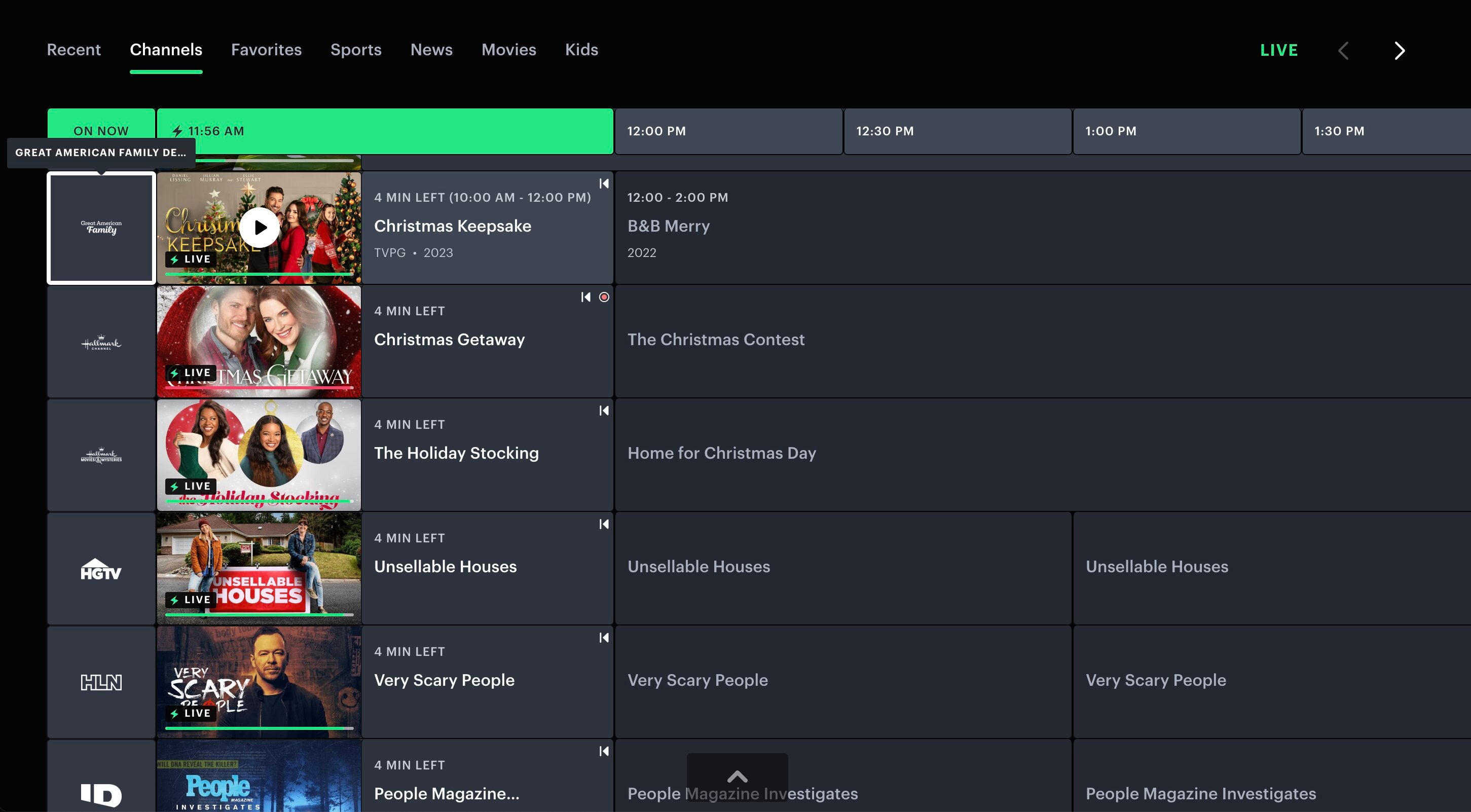This screenshot has width=1471, height=812.
Task: Open the Sports tab
Action: pyautogui.click(x=356, y=50)
